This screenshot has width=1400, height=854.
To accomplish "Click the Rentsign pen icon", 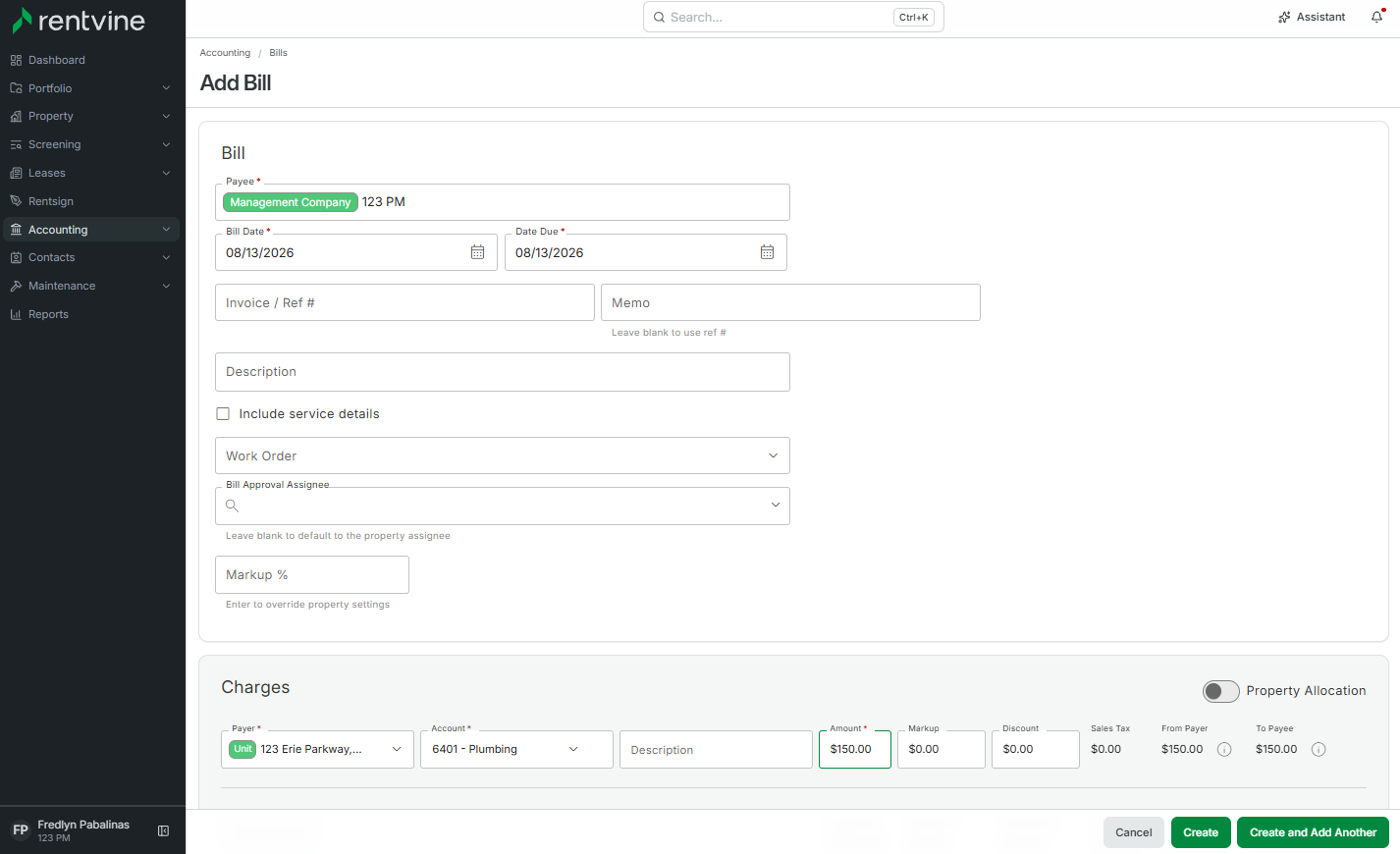I will (x=16, y=201).
